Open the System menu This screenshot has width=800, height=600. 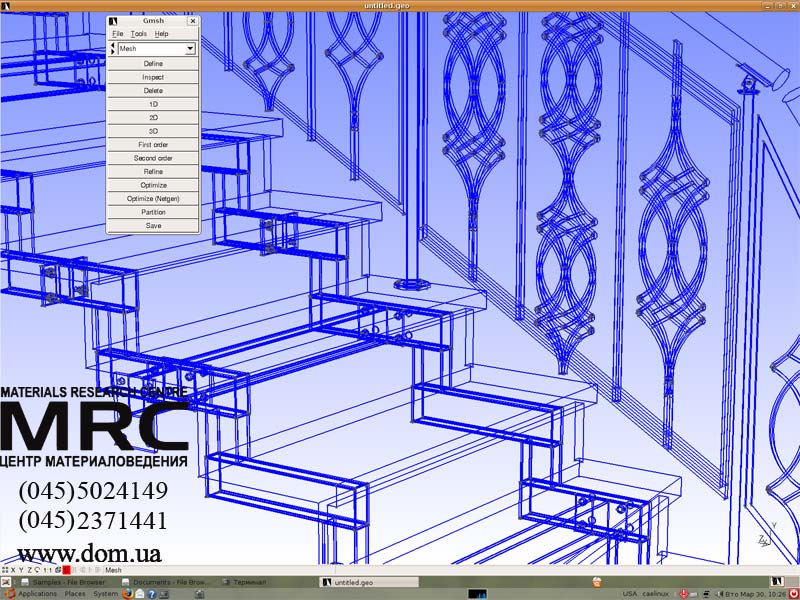[x=105, y=594]
